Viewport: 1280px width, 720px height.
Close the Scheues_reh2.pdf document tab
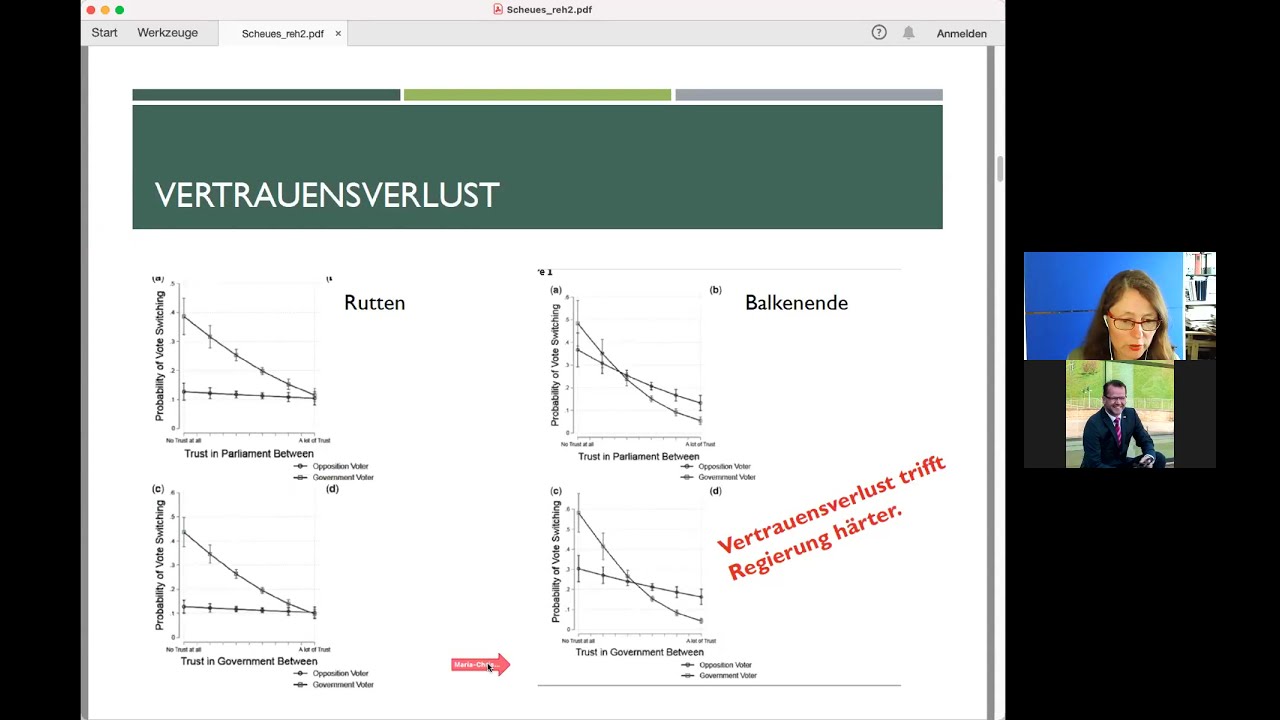pos(338,33)
